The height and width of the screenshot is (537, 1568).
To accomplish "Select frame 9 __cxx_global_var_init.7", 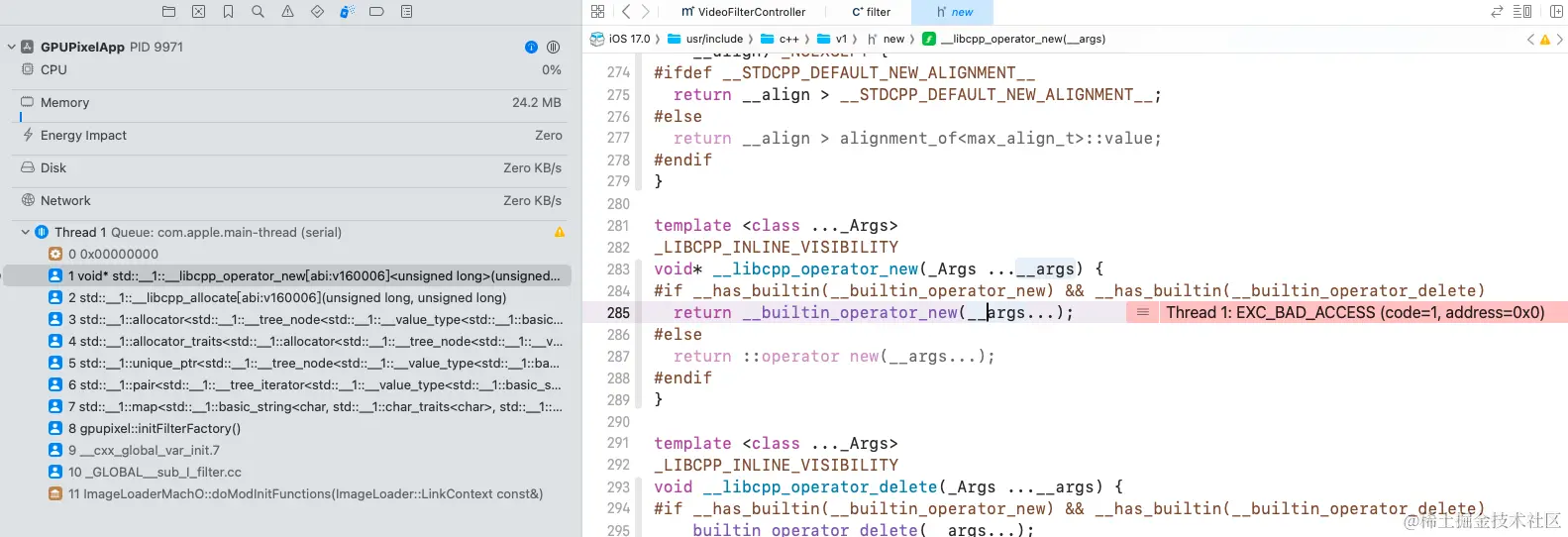I will (291, 450).
